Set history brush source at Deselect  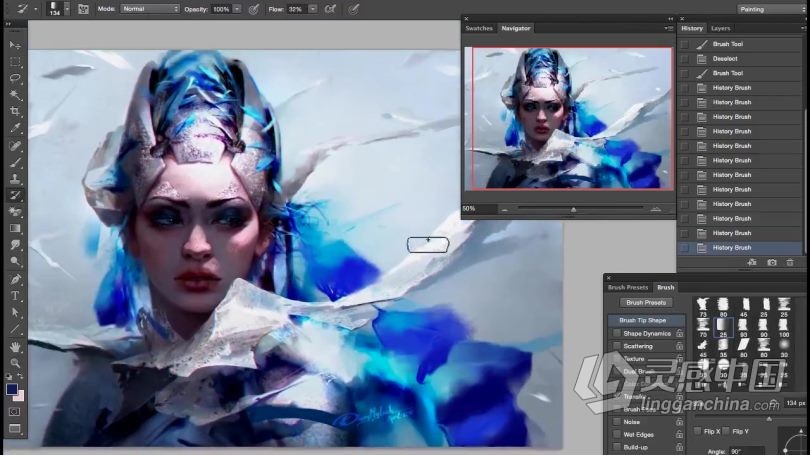pyautogui.click(x=684, y=59)
